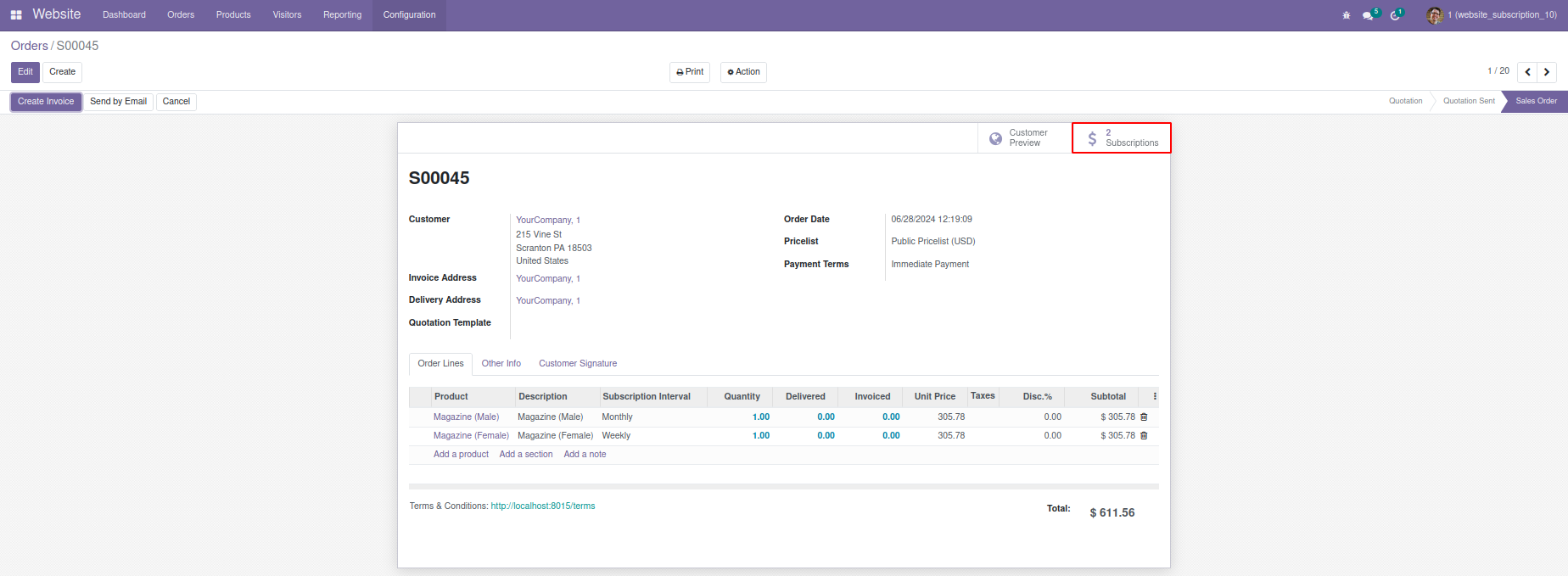
Task: Open the apps grid menu icon
Action: (x=16, y=14)
